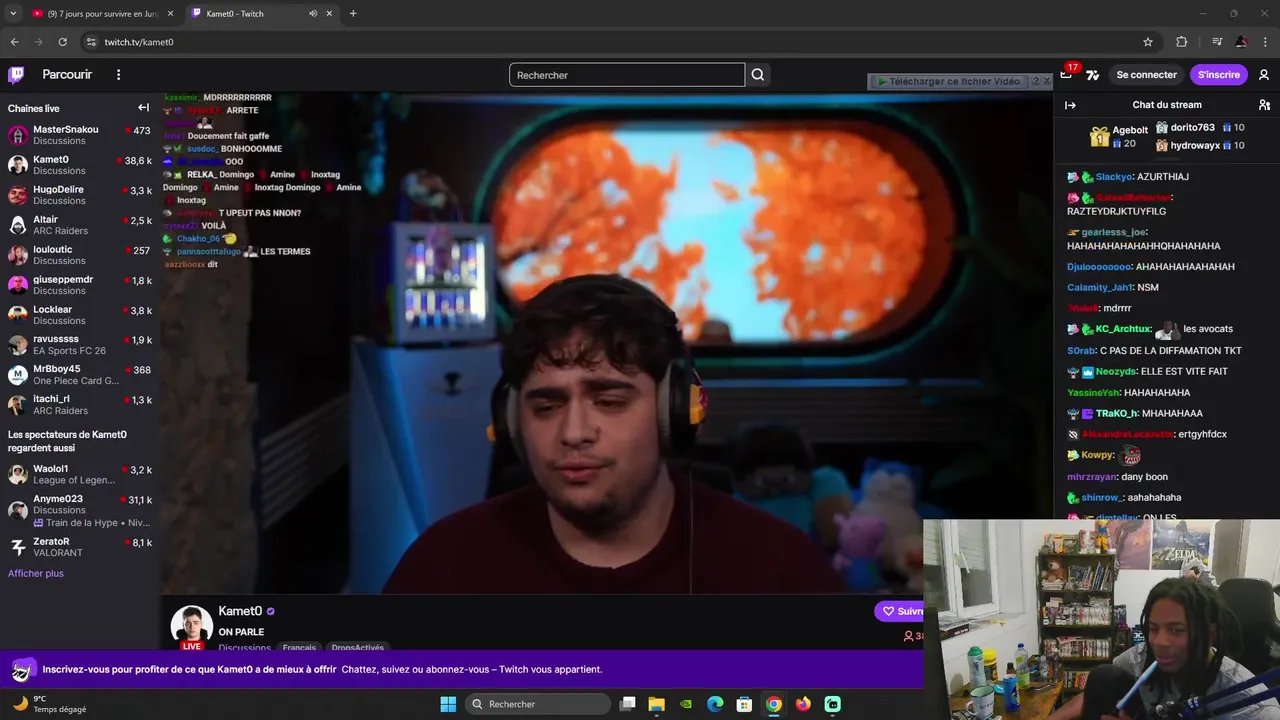Go back in Chrome
This screenshot has width=1280, height=720.
tap(14, 42)
